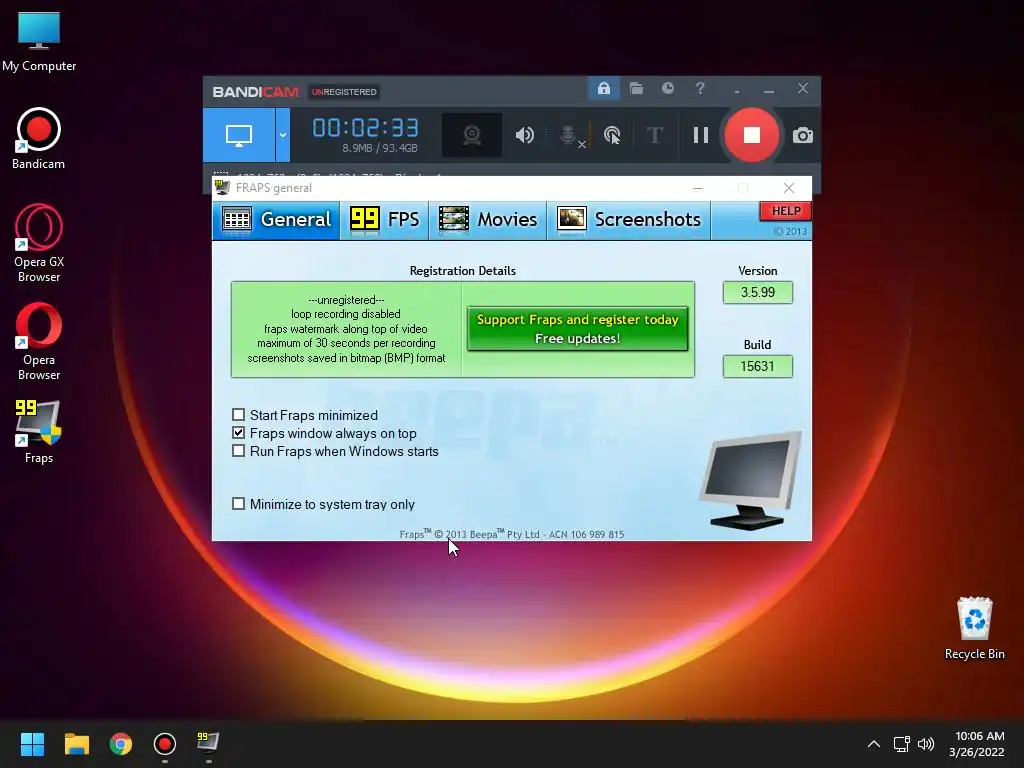Expand Bandicam recording mode dropdown arrow
The width and height of the screenshot is (1024, 768).
(x=283, y=135)
